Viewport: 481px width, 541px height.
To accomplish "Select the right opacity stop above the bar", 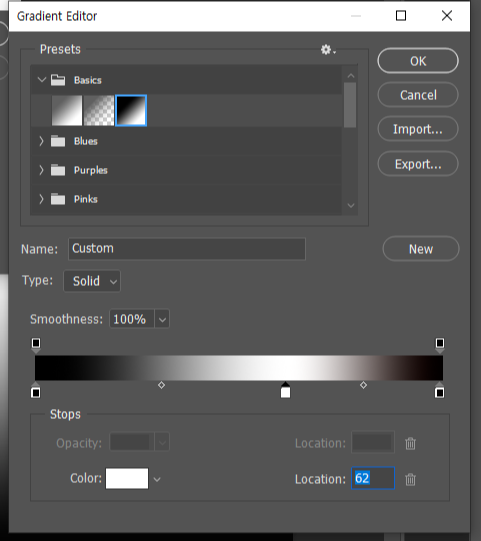I will pyautogui.click(x=440, y=345).
